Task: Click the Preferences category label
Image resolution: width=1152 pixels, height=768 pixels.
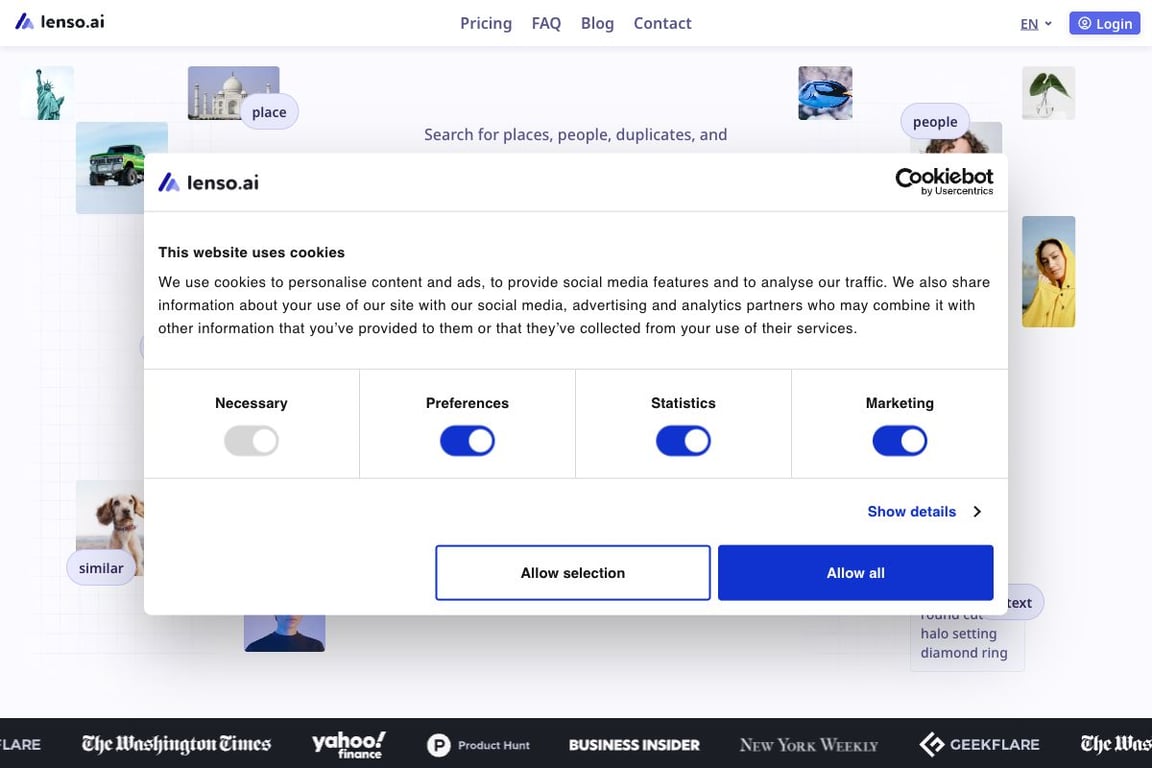Action: [467, 403]
